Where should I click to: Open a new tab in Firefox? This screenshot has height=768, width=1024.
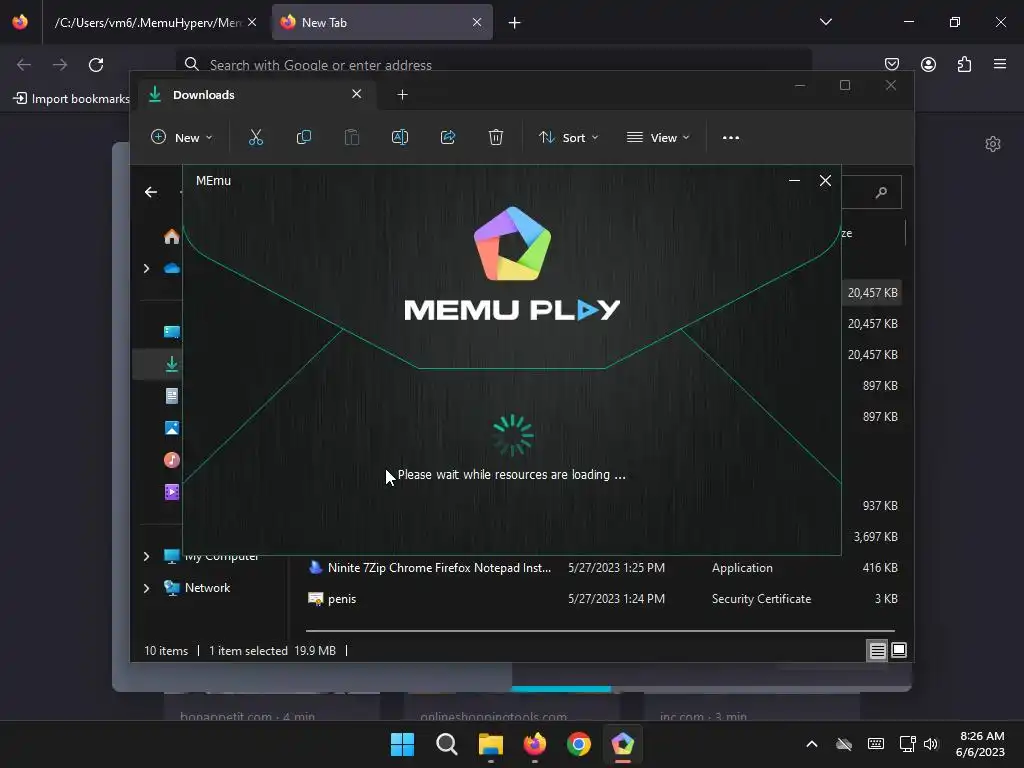[515, 23]
